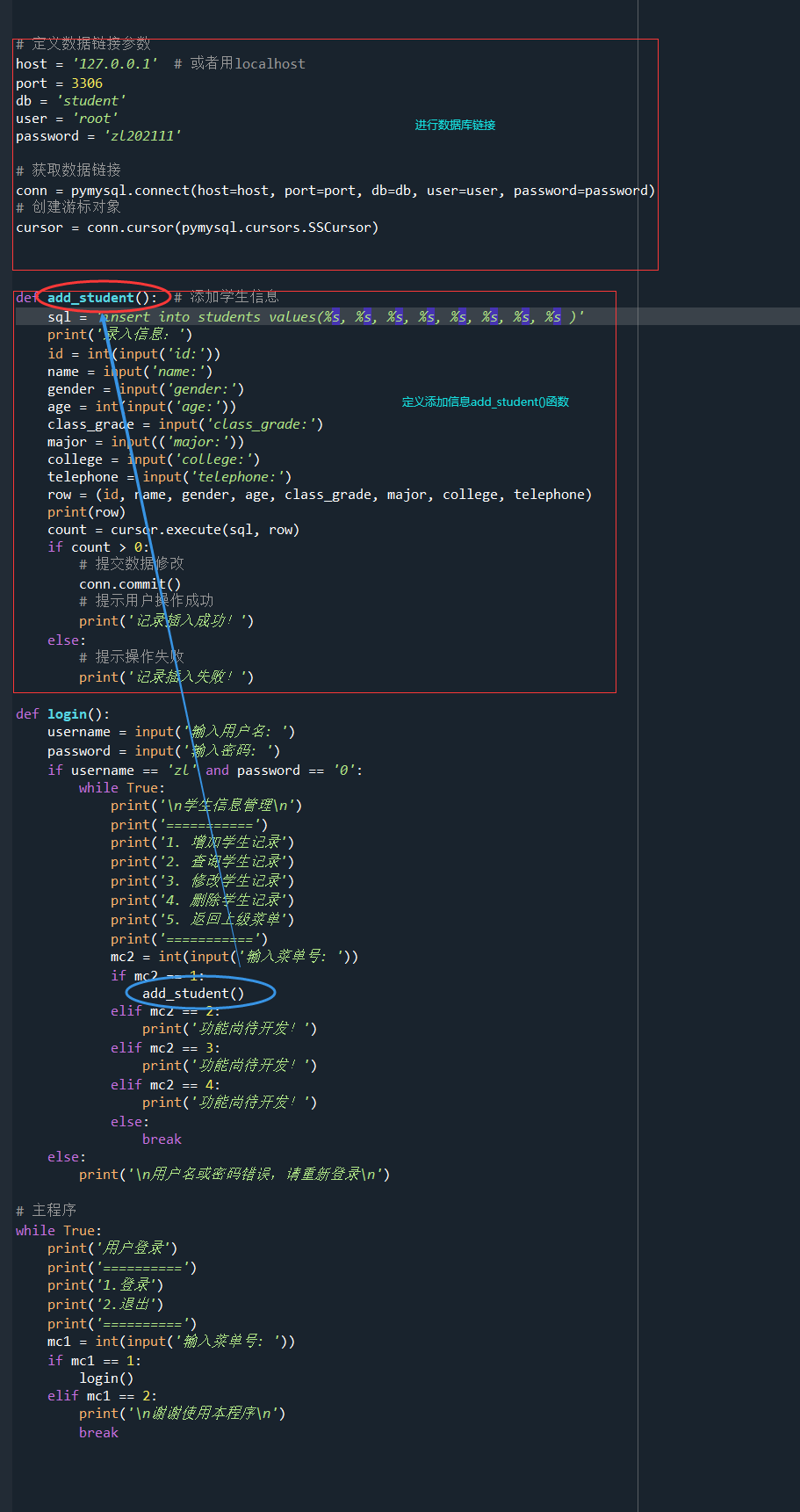Click the line gender = input('gender:')

(146, 389)
